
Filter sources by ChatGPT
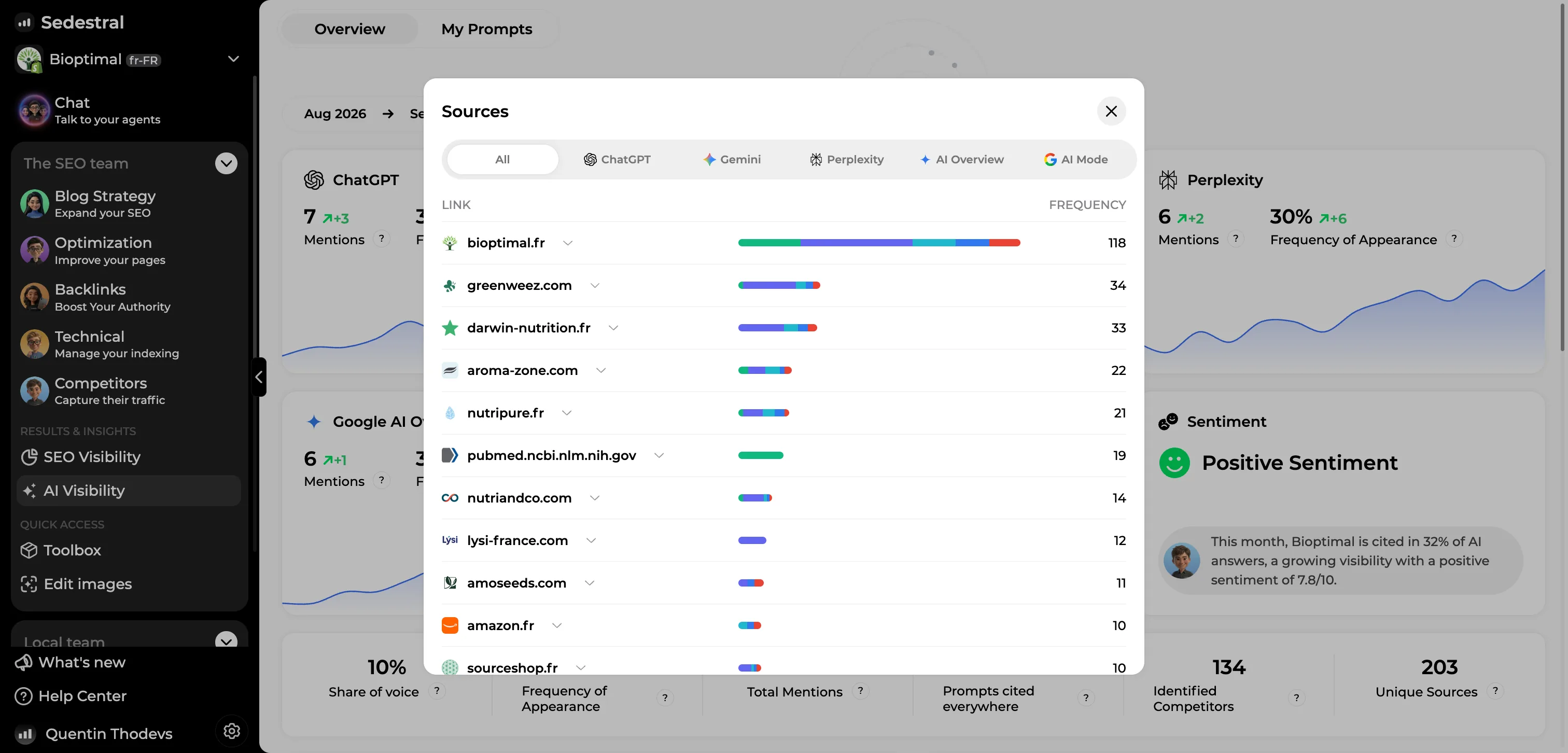pos(617,160)
